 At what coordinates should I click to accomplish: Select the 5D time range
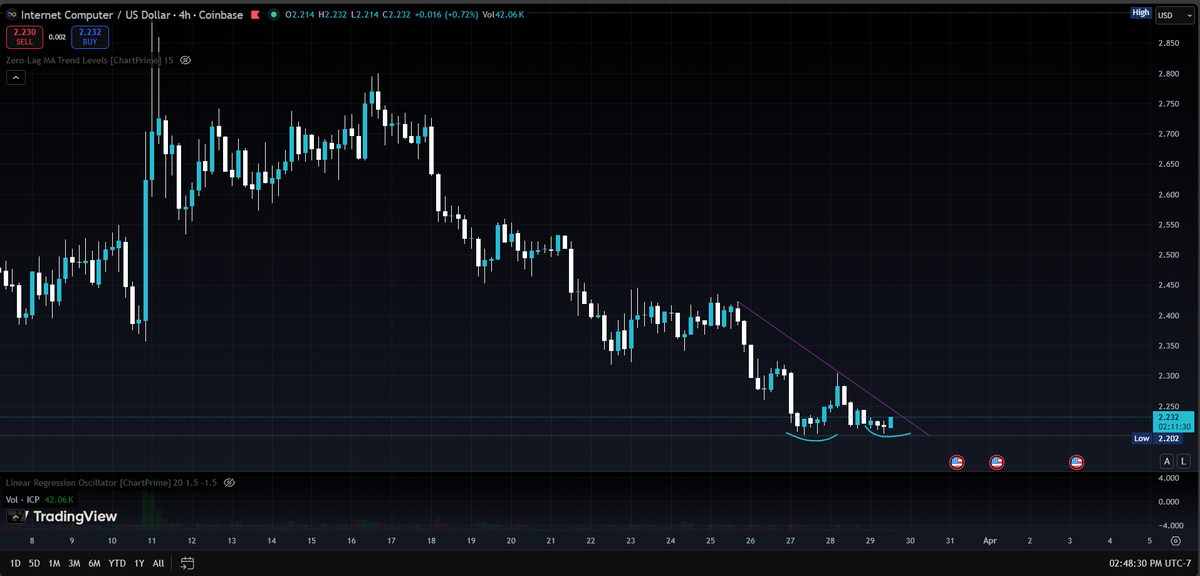tap(34, 563)
